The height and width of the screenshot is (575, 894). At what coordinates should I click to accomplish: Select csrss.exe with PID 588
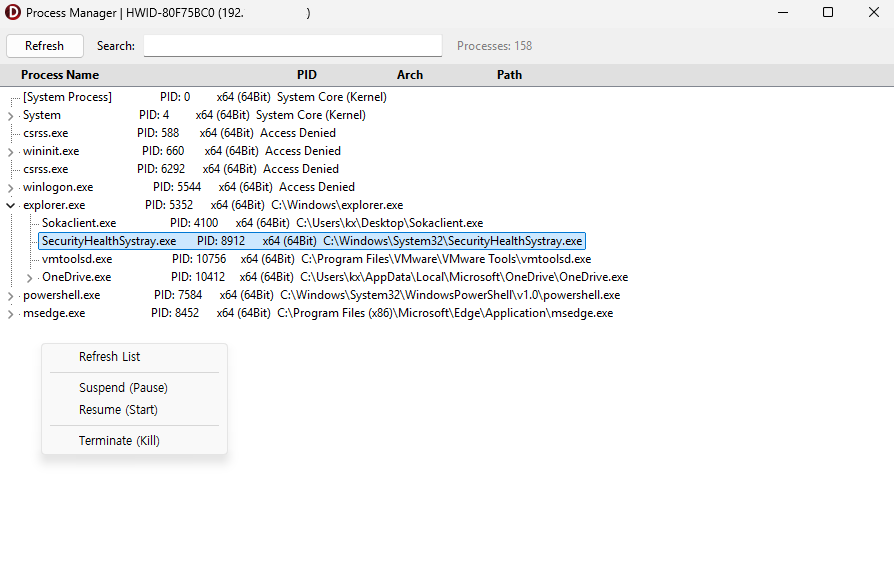(179, 133)
